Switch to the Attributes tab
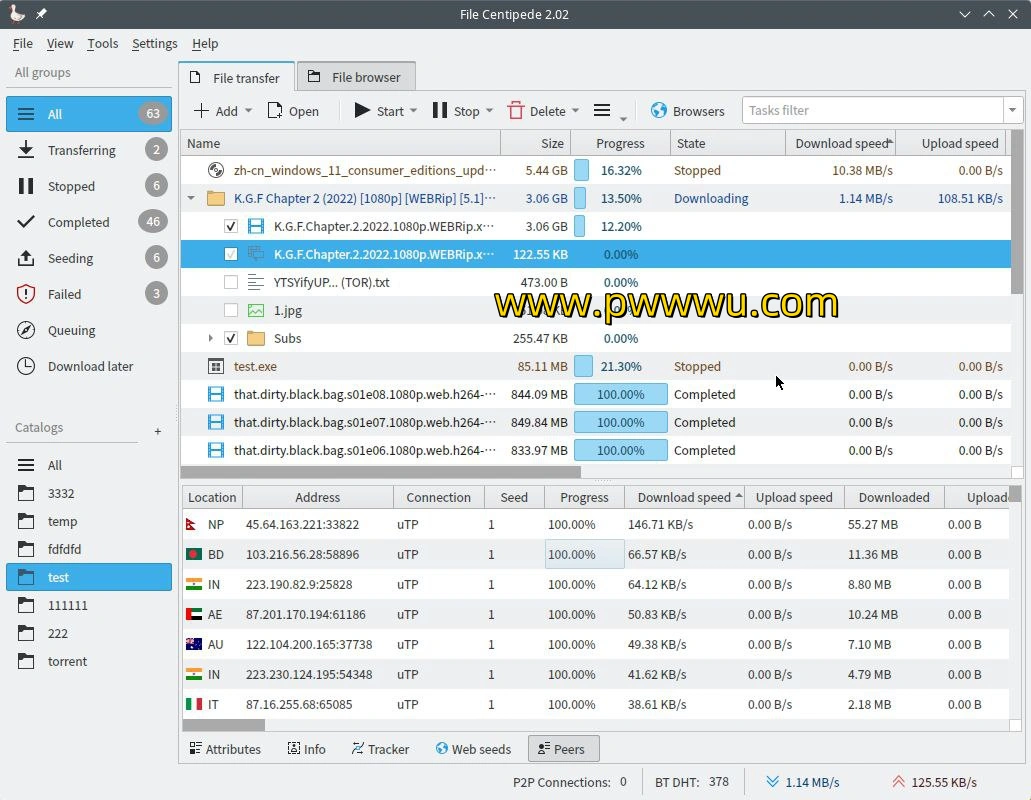Image resolution: width=1031 pixels, height=800 pixels. [x=225, y=749]
